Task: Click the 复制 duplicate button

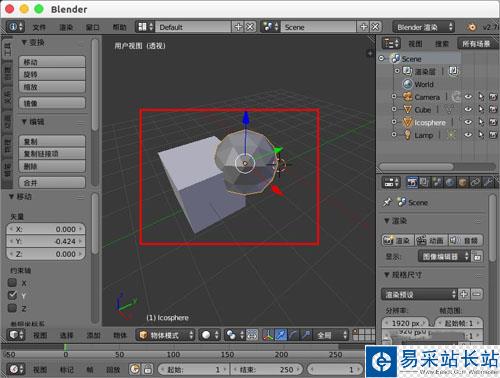Action: pos(52,141)
